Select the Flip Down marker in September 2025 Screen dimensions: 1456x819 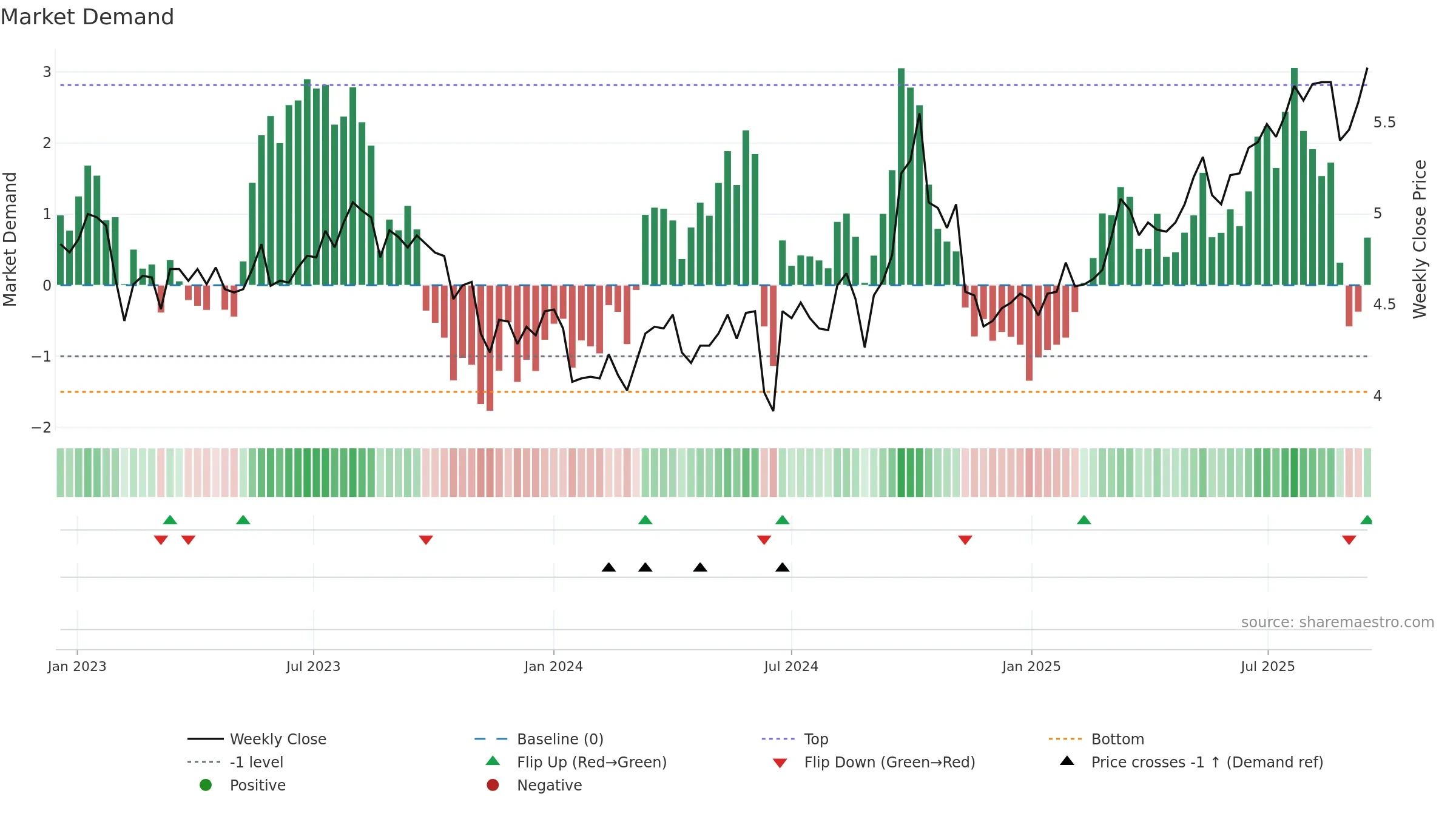[x=1349, y=540]
